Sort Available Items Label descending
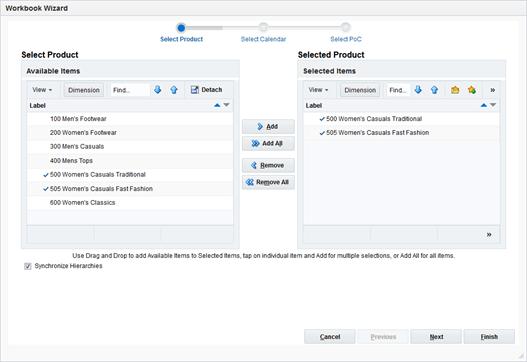Viewport: 527px width, 362px height. [x=227, y=105]
